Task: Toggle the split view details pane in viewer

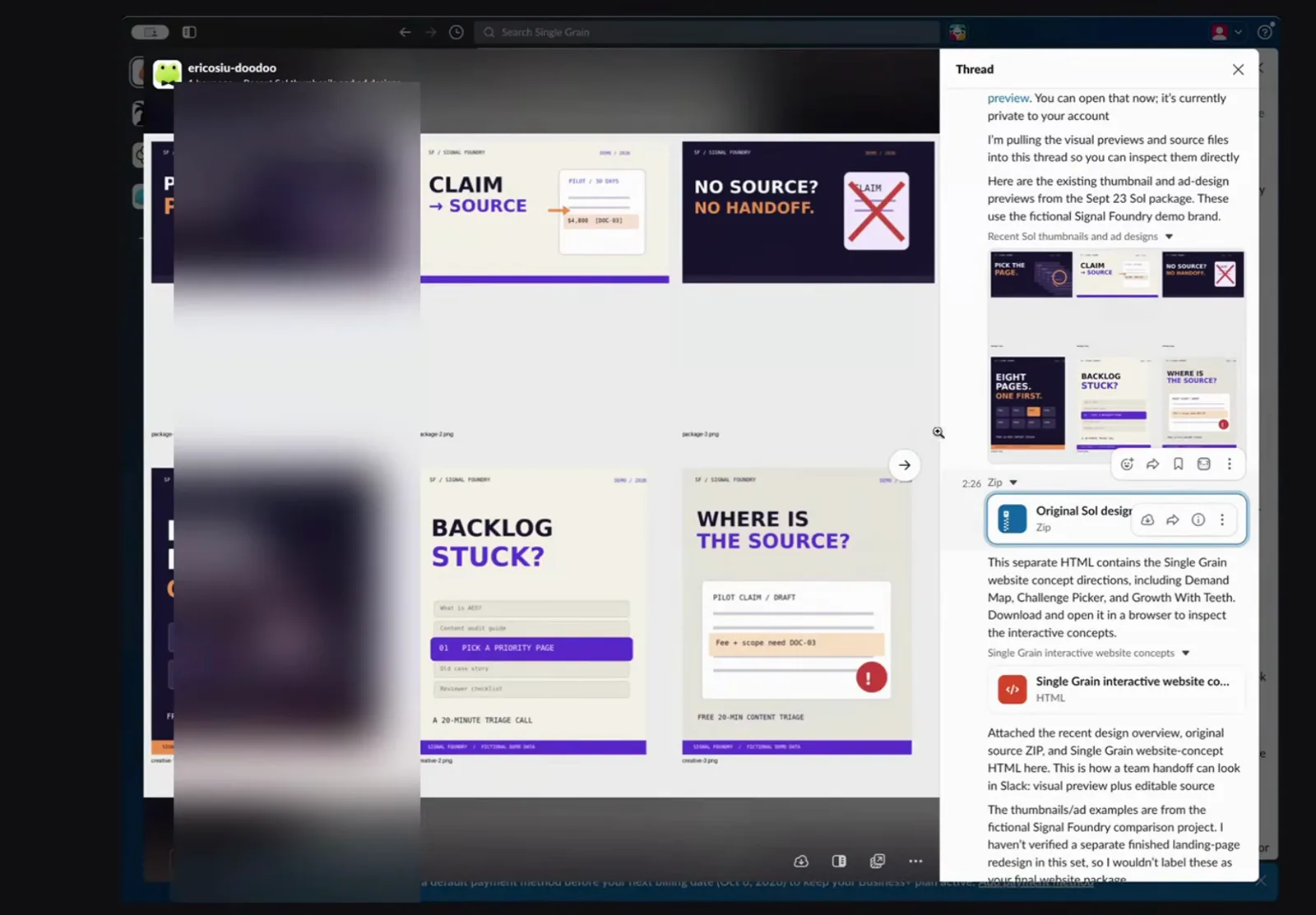Action: pyautogui.click(x=839, y=861)
